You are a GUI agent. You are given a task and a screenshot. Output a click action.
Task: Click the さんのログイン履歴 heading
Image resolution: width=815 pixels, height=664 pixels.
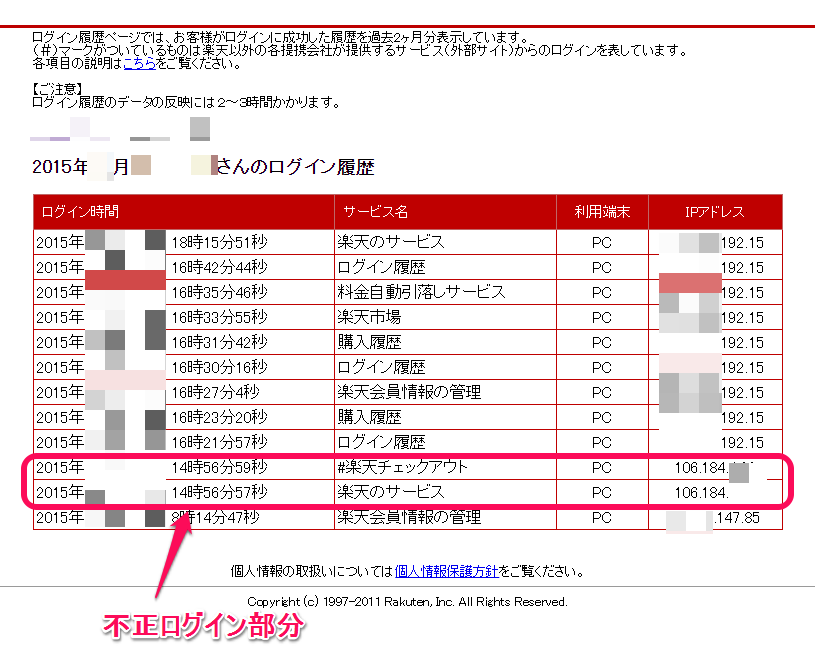(295, 167)
